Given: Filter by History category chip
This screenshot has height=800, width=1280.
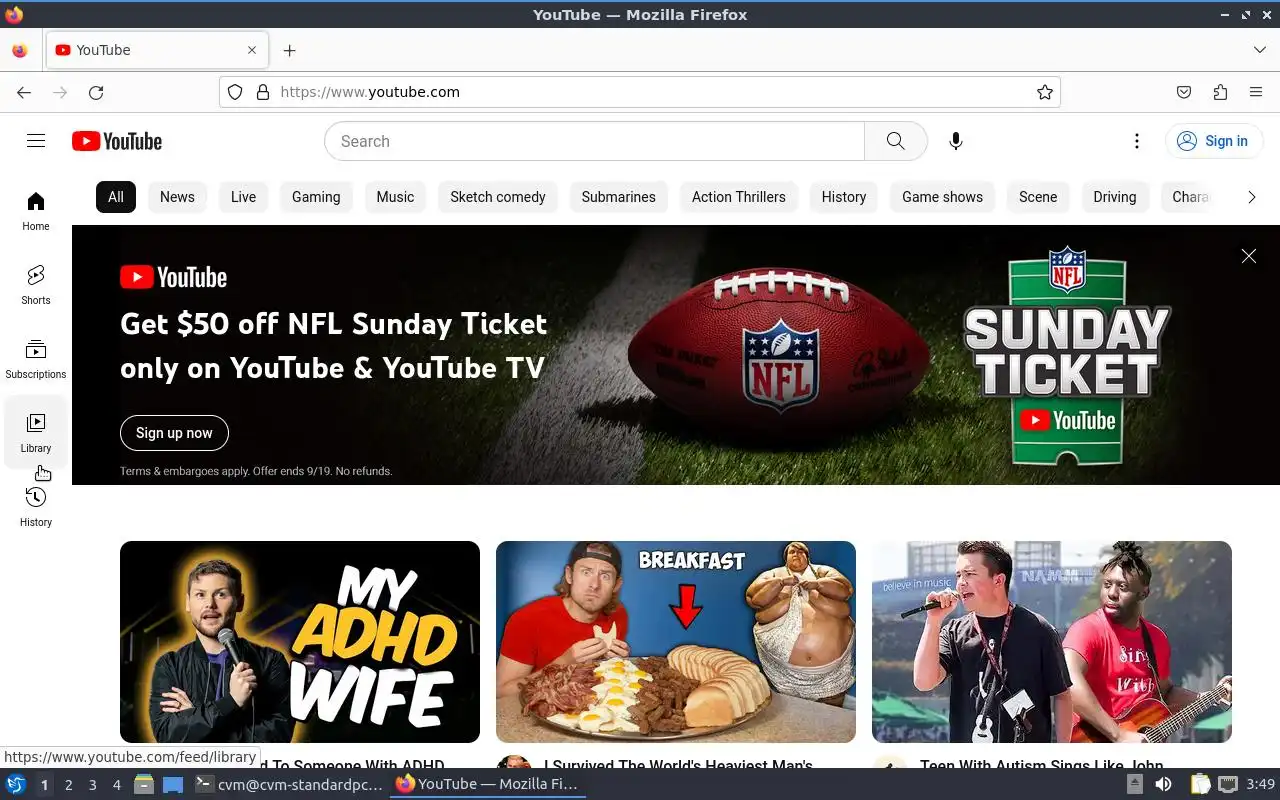Looking at the screenshot, I should tap(844, 197).
